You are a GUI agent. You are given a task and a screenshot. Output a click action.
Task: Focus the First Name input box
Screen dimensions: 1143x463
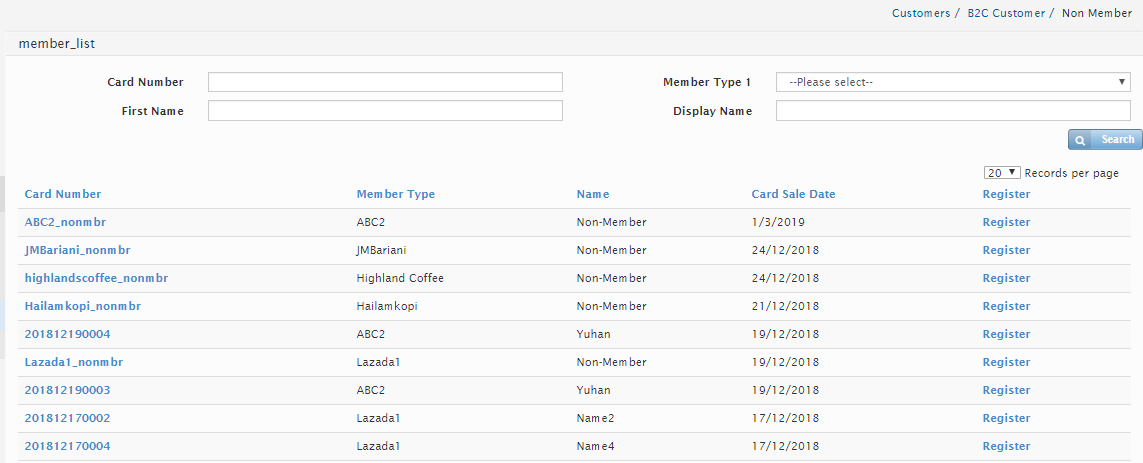(385, 111)
